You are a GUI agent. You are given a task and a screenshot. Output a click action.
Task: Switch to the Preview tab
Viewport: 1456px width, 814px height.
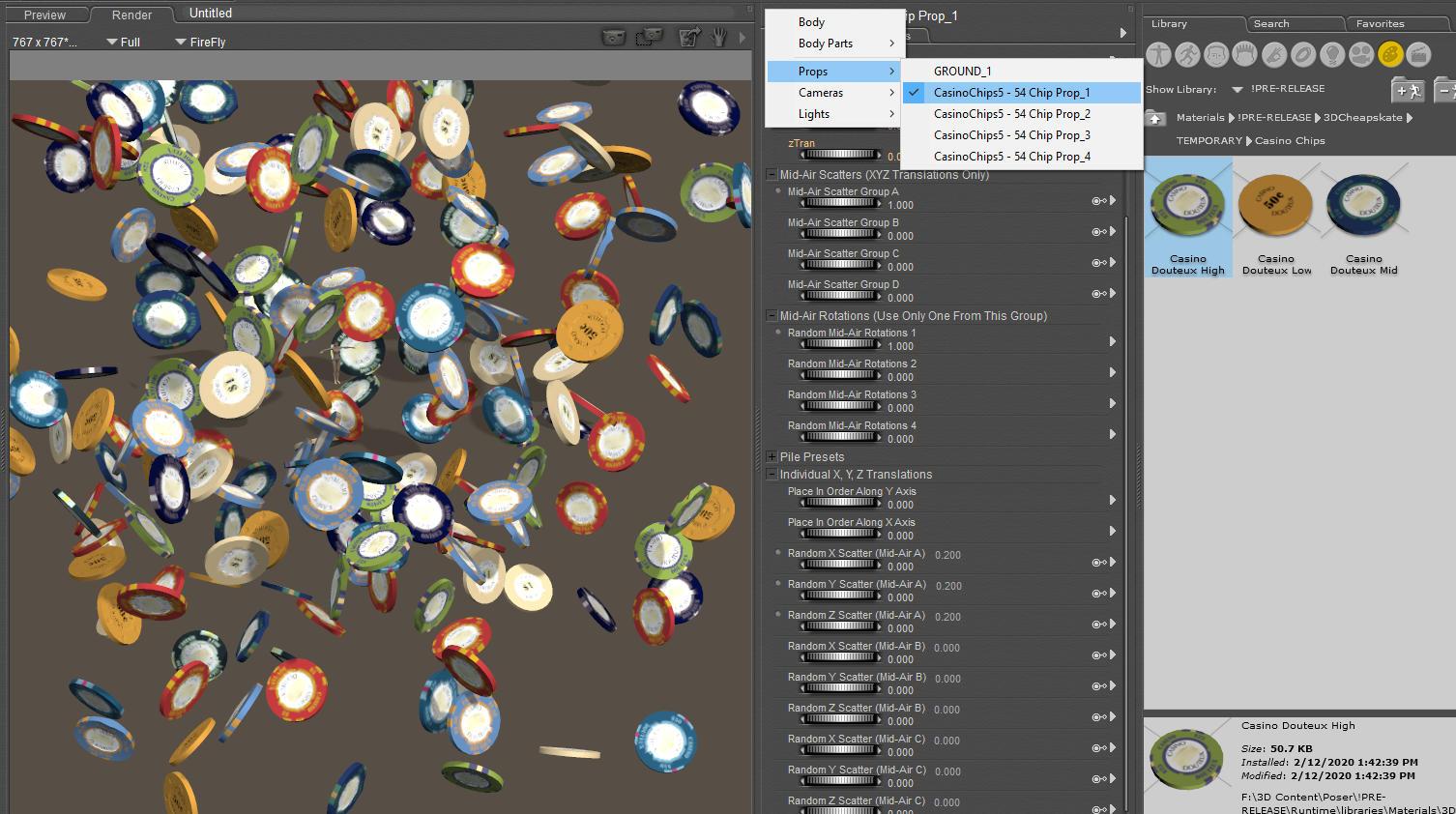click(44, 15)
